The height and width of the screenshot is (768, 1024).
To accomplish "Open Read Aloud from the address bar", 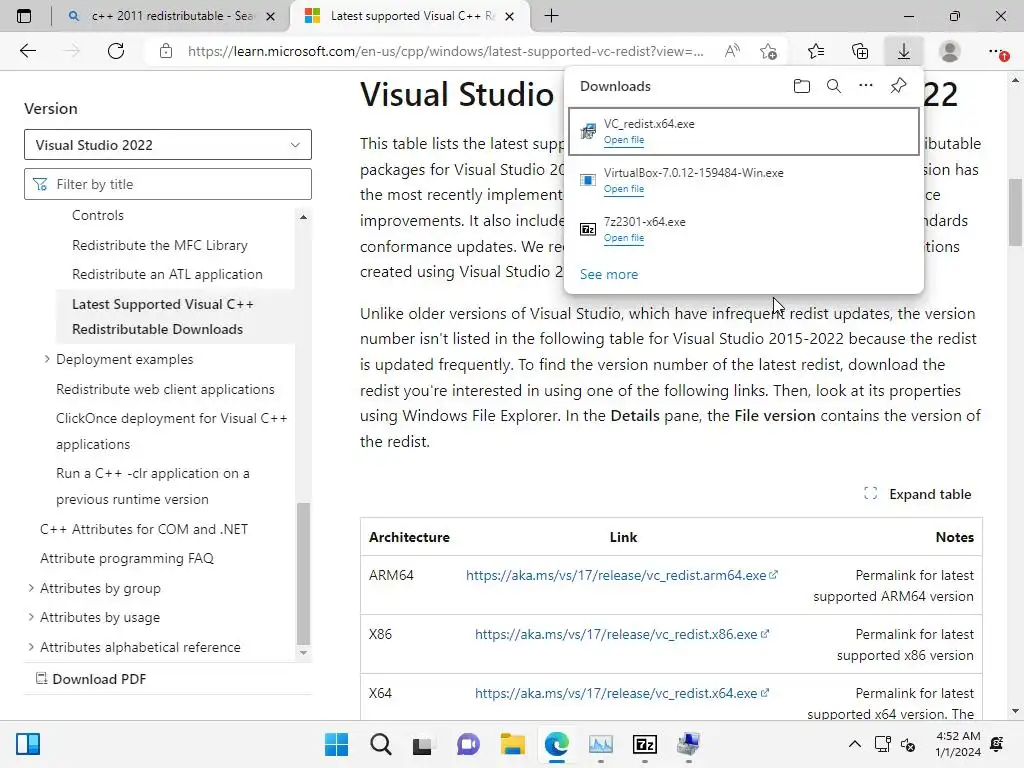I will click(x=732, y=51).
